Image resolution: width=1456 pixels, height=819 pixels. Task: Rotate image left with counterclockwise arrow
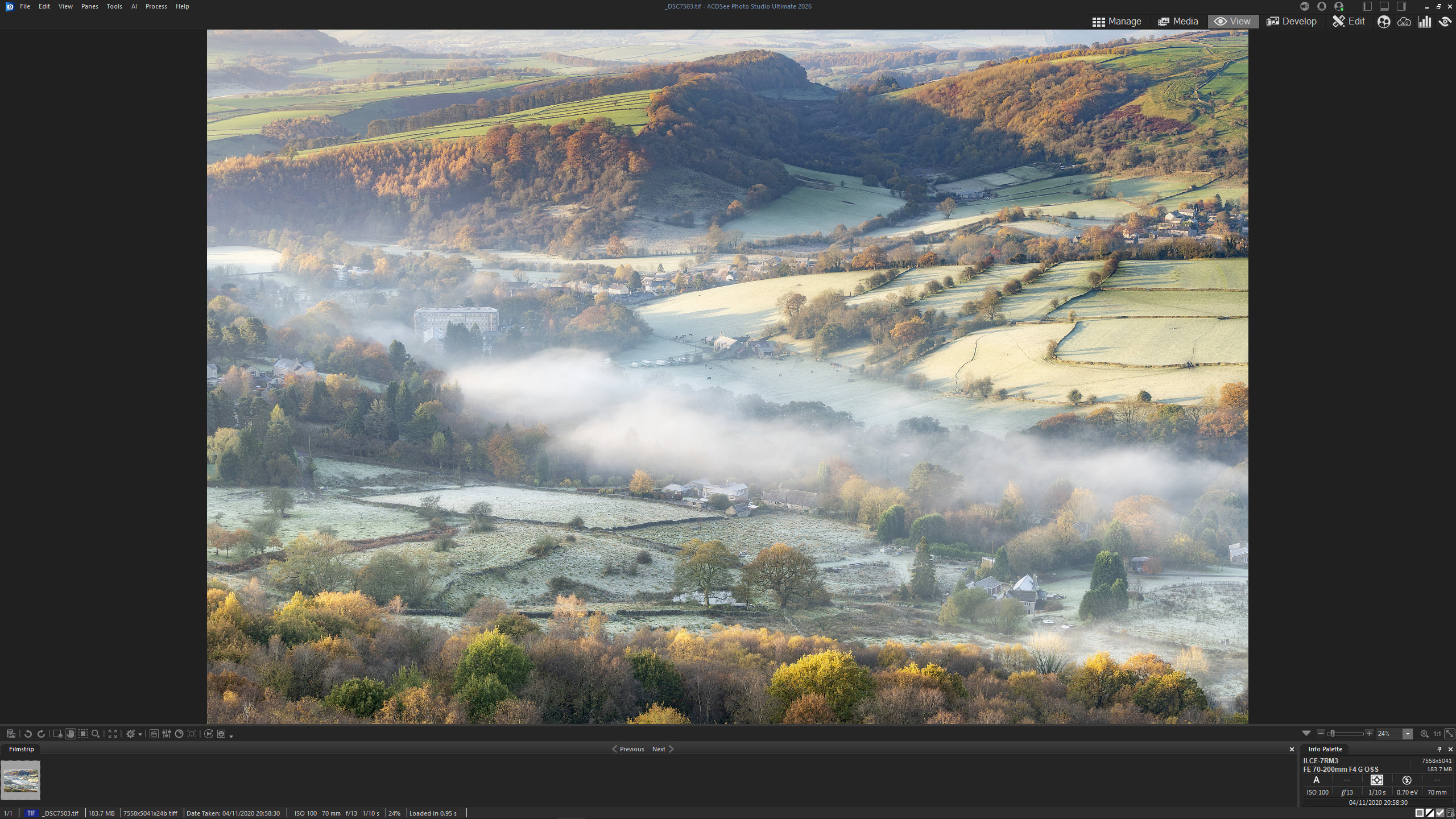(x=28, y=734)
